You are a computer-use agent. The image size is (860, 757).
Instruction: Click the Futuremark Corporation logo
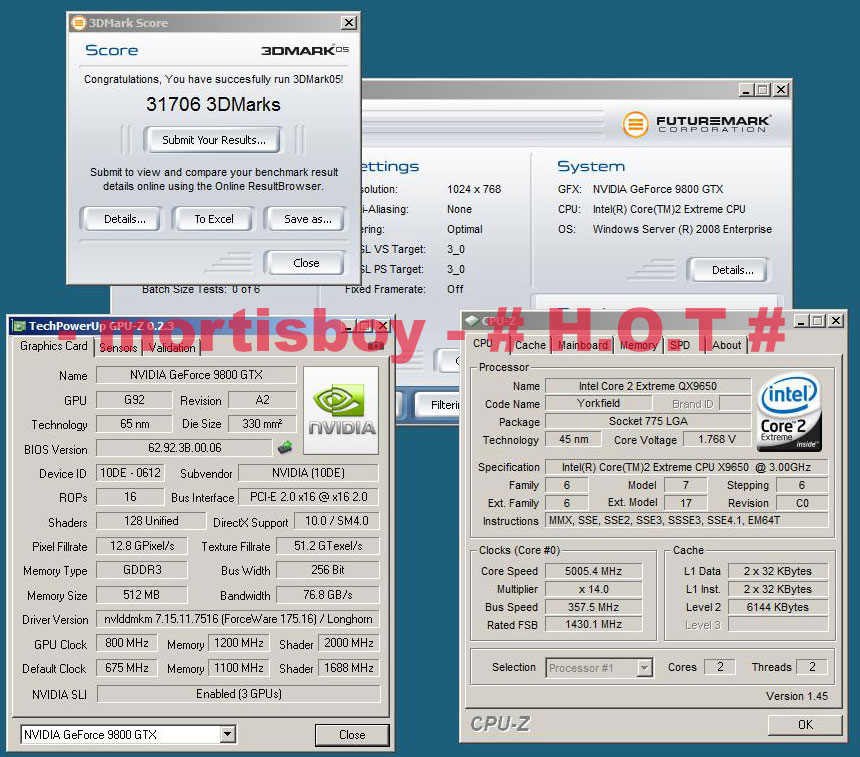point(697,124)
